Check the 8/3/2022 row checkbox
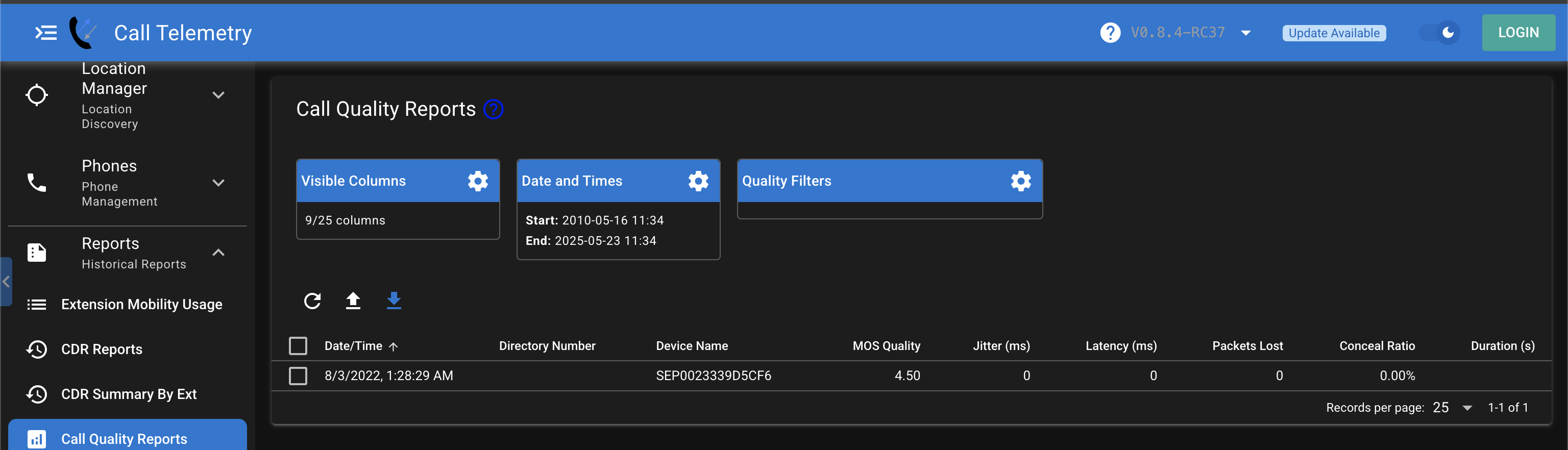1568x450 pixels. click(x=298, y=376)
